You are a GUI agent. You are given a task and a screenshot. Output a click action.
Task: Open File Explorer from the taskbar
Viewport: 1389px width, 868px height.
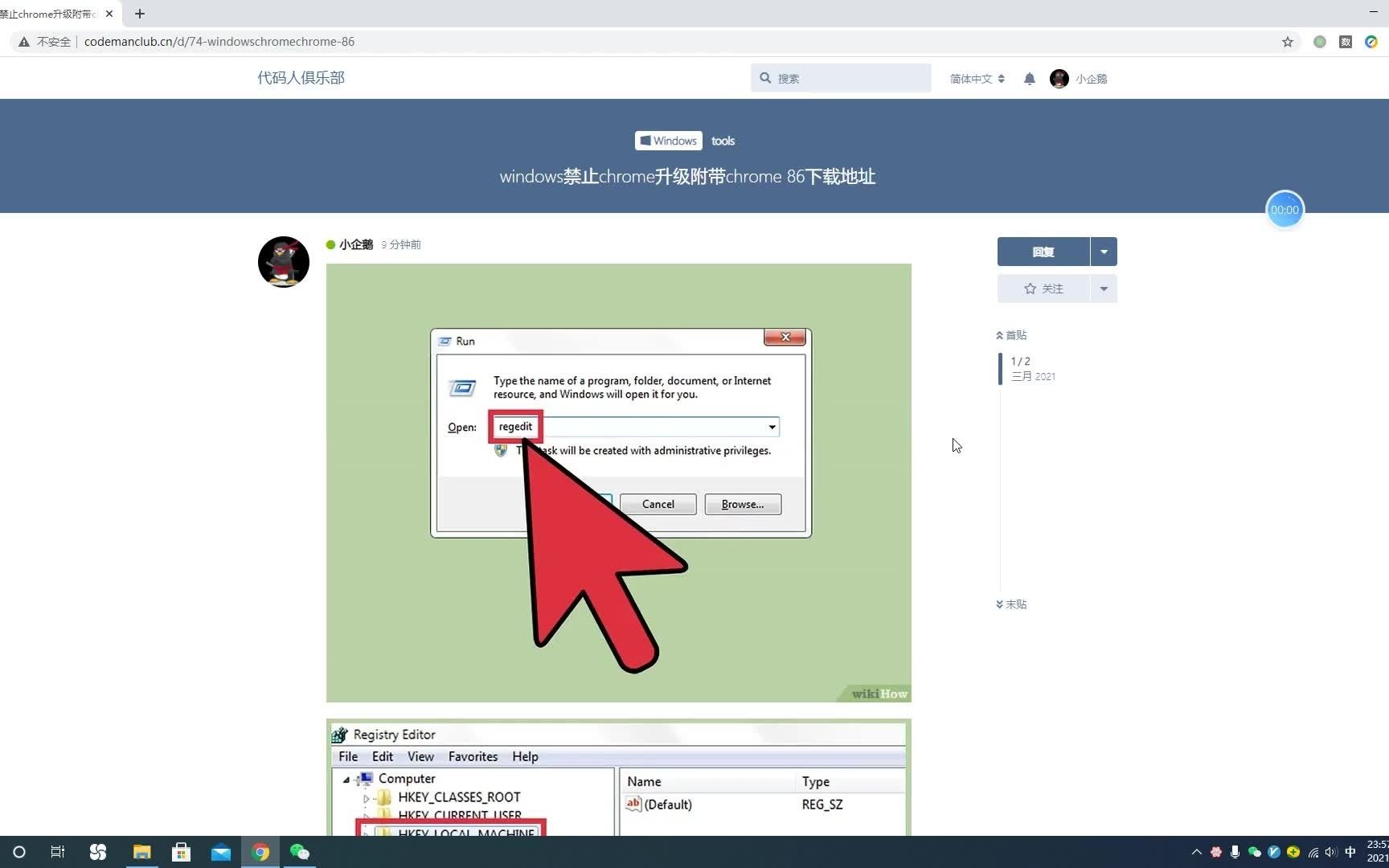click(141, 852)
